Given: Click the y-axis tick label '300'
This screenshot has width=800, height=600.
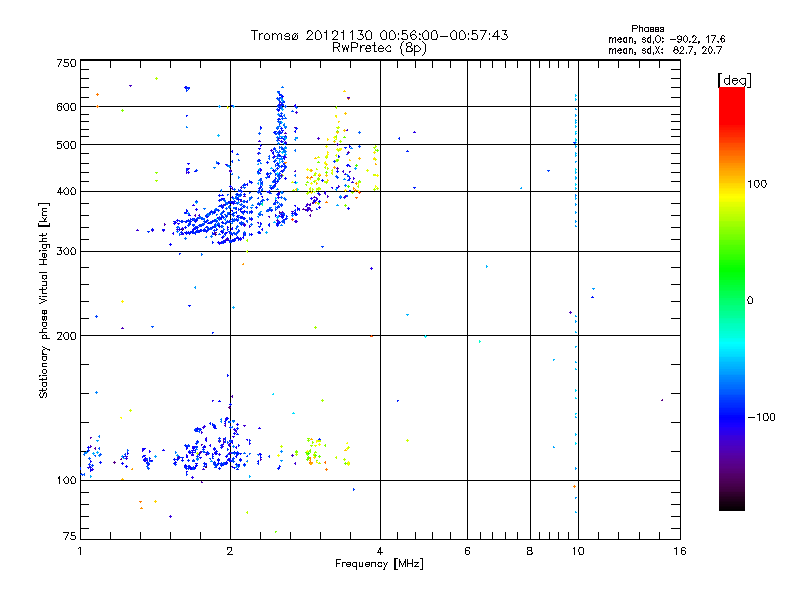Looking at the screenshot, I should point(66,252).
